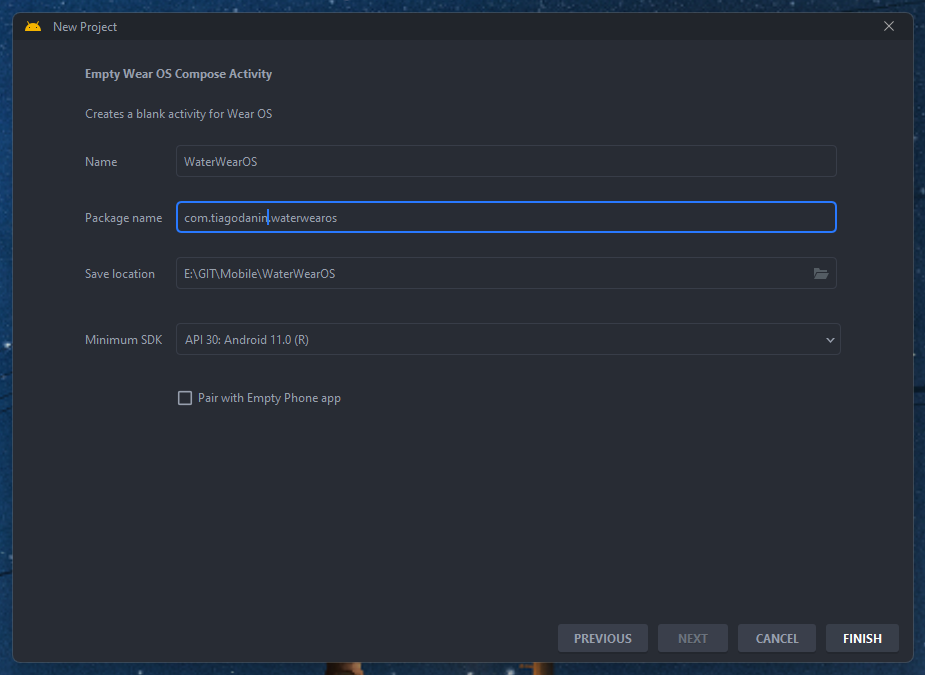The width and height of the screenshot is (925, 675).
Task: Click the 'Creates a blank activity' description text
Action: 178,114
